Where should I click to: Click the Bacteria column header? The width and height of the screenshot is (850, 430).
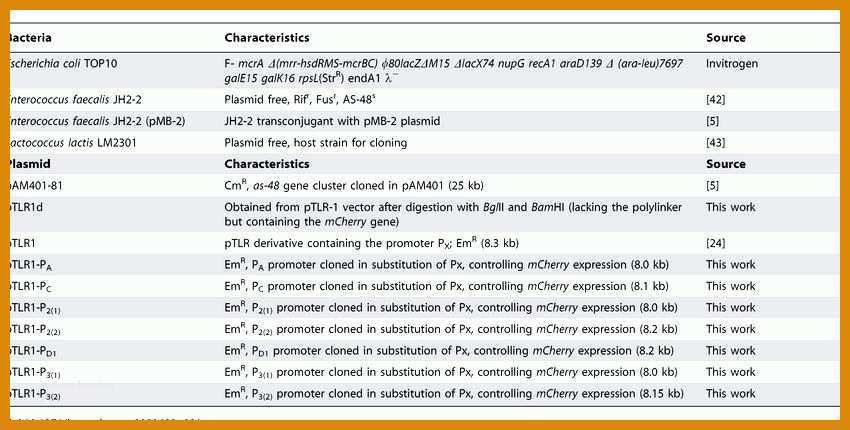tap(30, 38)
